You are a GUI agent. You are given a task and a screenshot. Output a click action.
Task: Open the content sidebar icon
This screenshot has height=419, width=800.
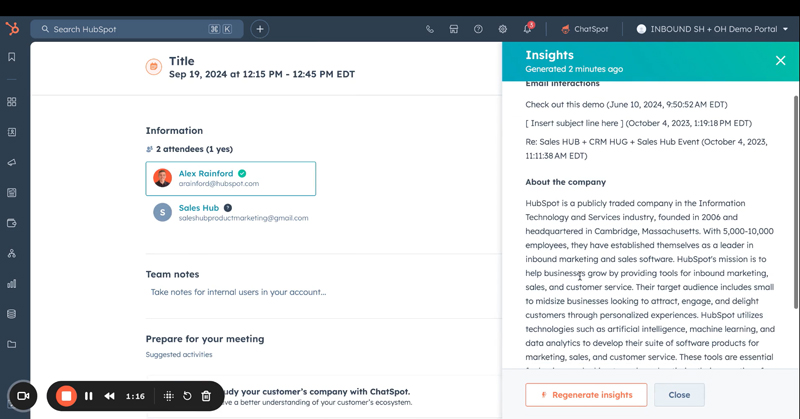(x=12, y=192)
